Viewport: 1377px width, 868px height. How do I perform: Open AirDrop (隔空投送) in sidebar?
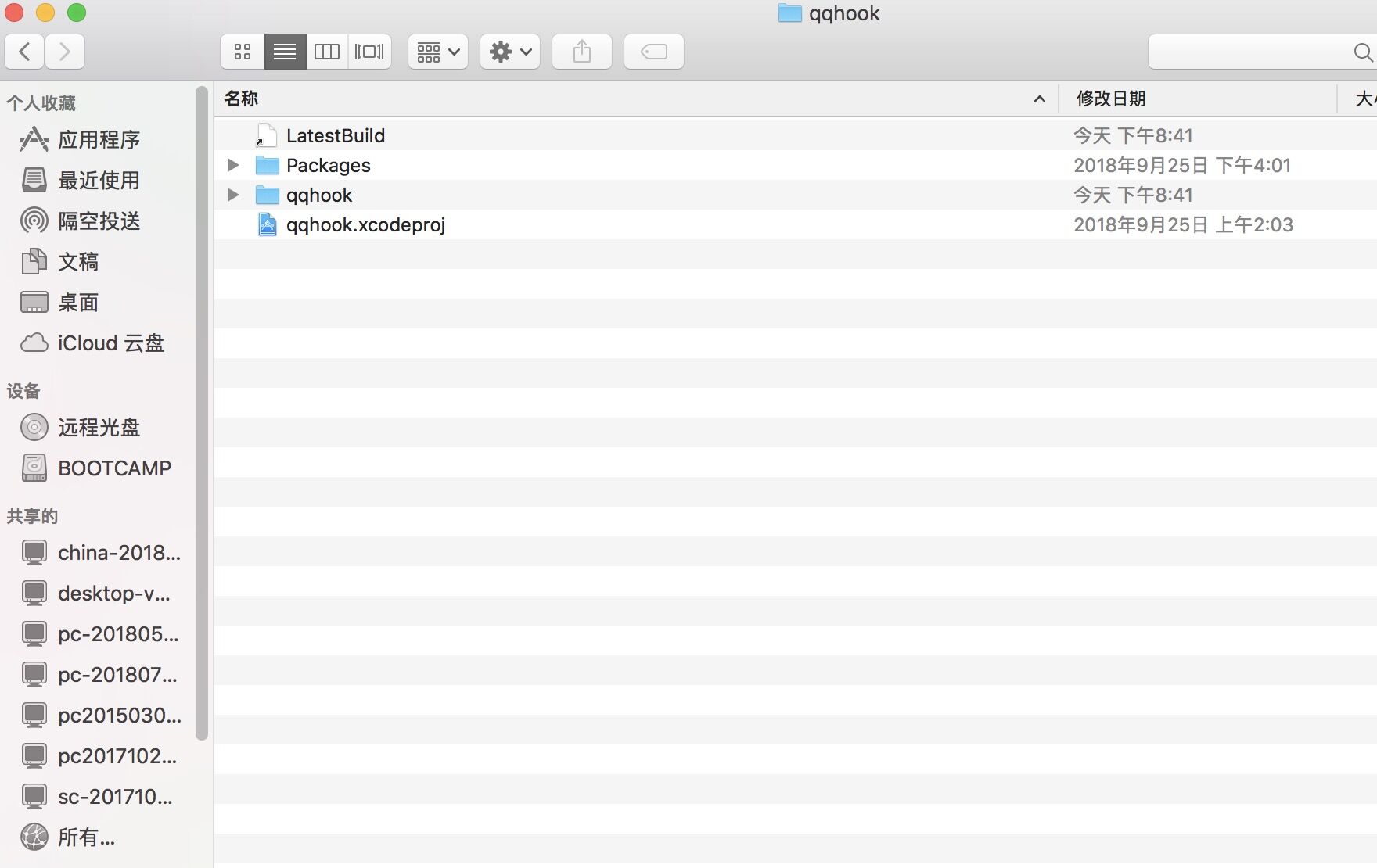(99, 221)
